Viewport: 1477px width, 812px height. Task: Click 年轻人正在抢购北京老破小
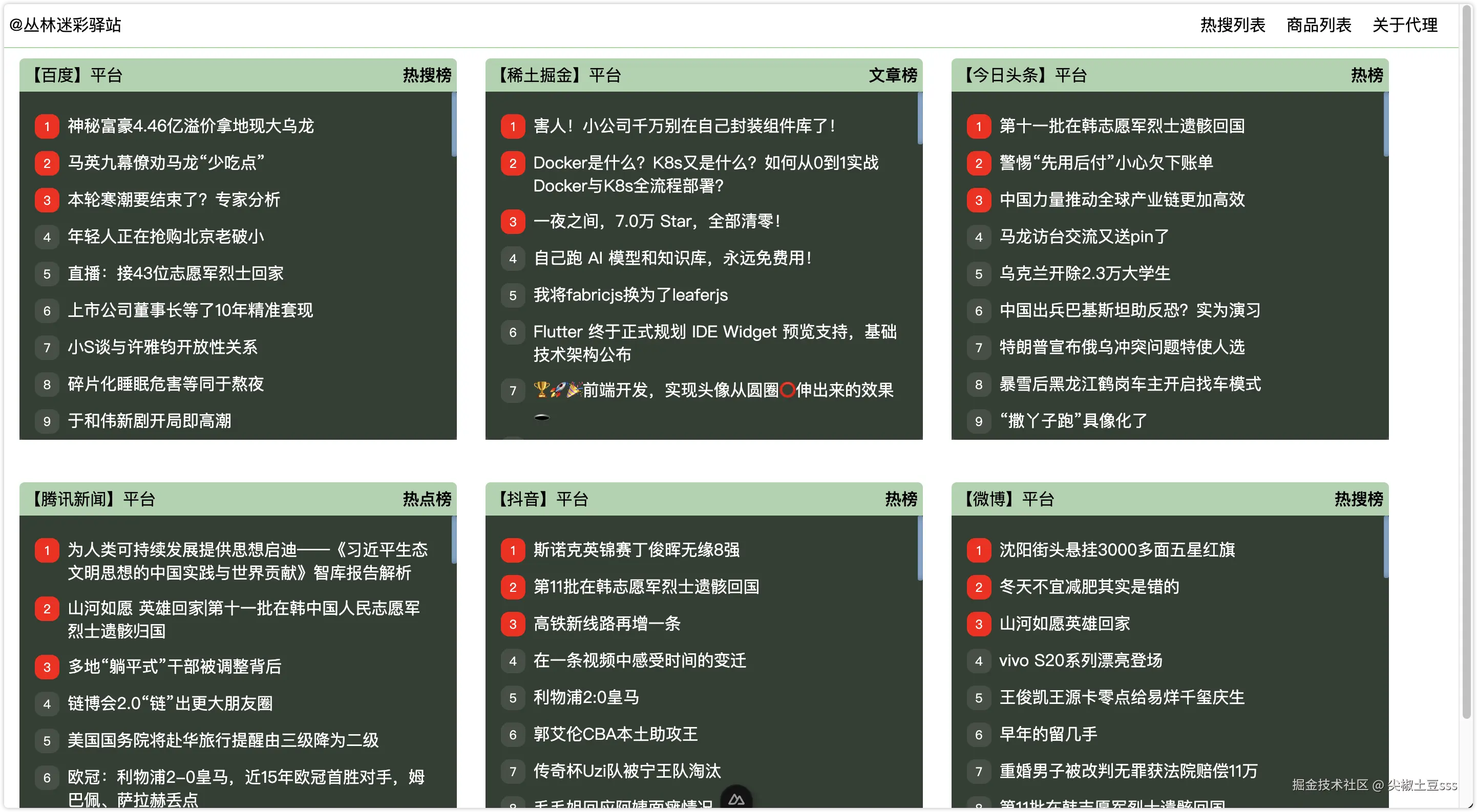click(166, 237)
